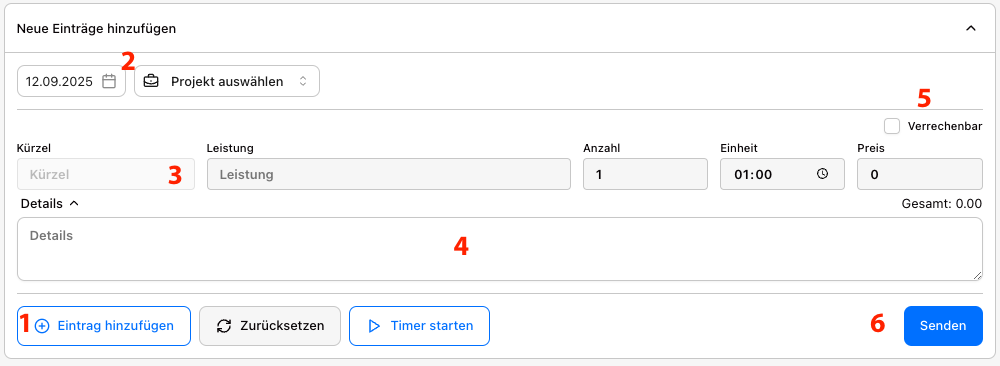
Task: Focus the Kürzel input field
Action: tap(106, 174)
